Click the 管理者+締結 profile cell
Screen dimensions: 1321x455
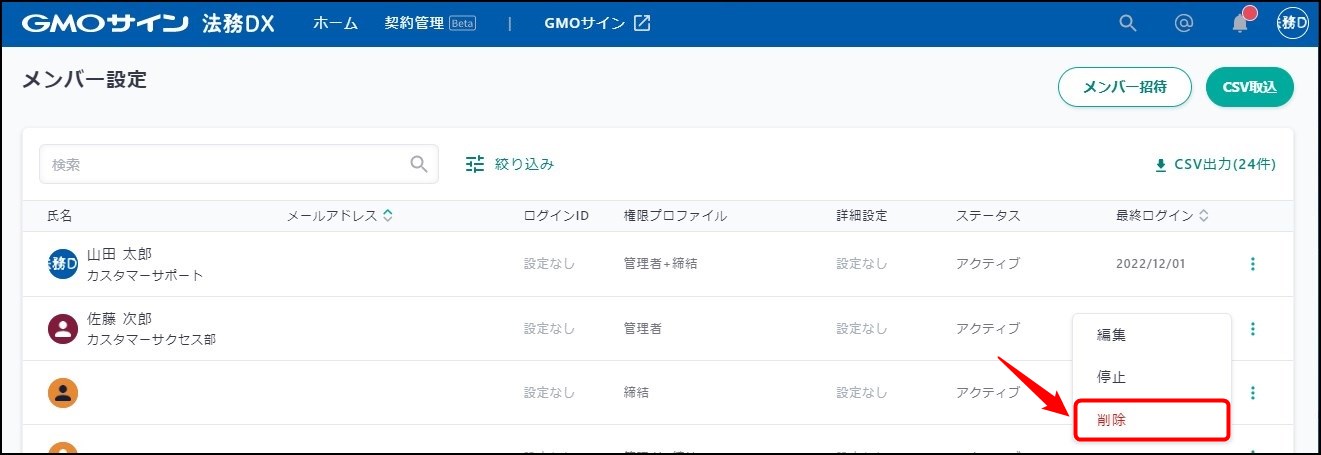point(660,264)
